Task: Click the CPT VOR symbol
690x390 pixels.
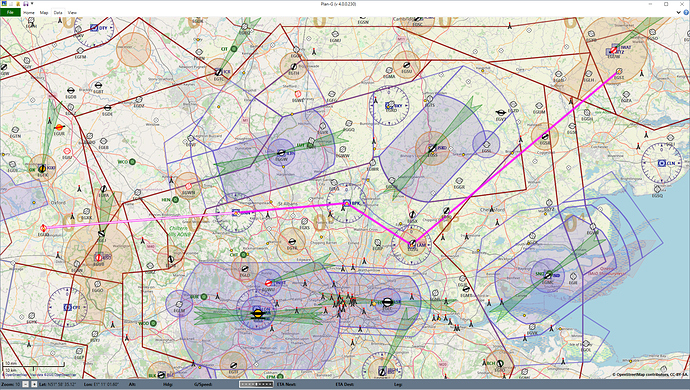Action: (x=67, y=307)
